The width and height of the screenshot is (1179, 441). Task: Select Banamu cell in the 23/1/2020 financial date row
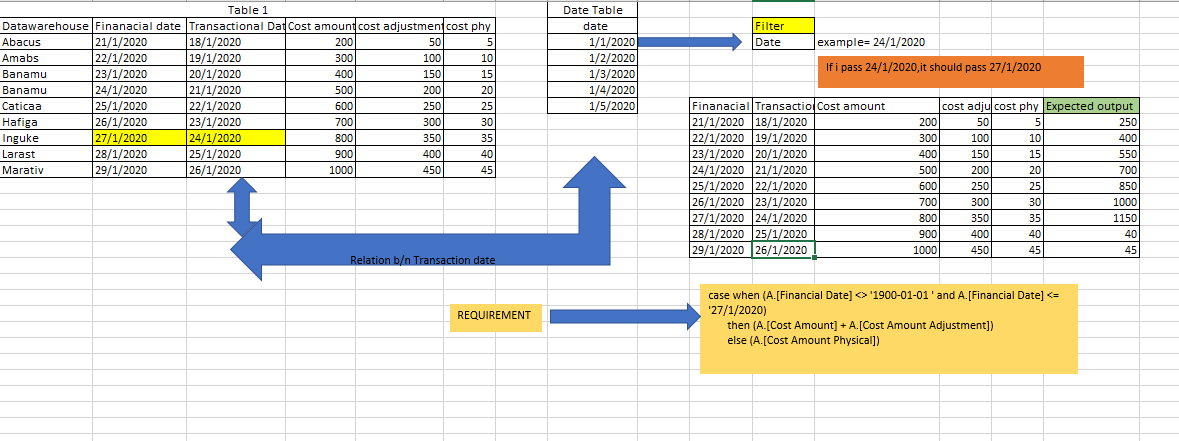(47, 74)
